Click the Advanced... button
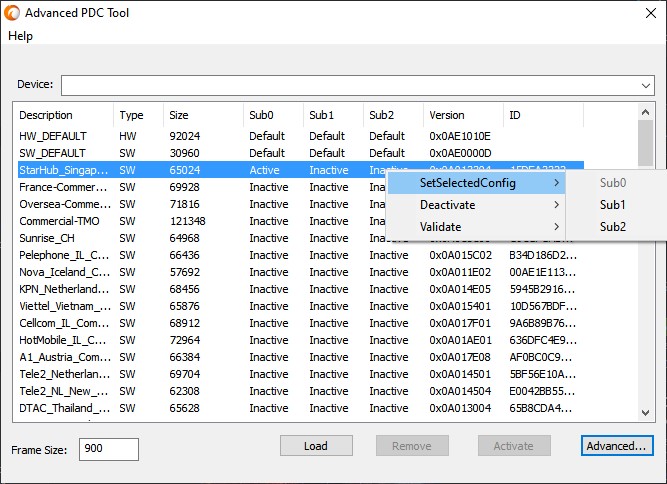 pyautogui.click(x=617, y=446)
